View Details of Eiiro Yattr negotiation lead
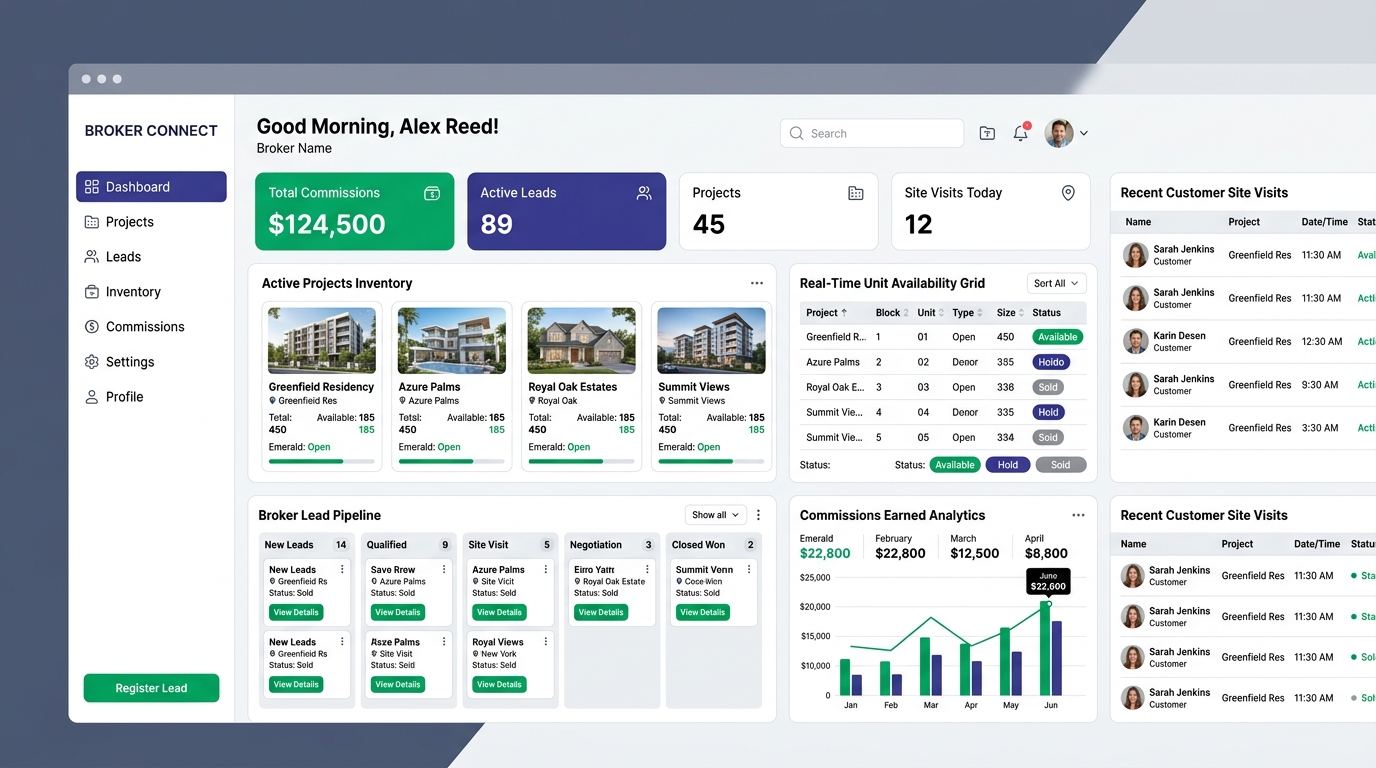1376x768 pixels. point(601,612)
